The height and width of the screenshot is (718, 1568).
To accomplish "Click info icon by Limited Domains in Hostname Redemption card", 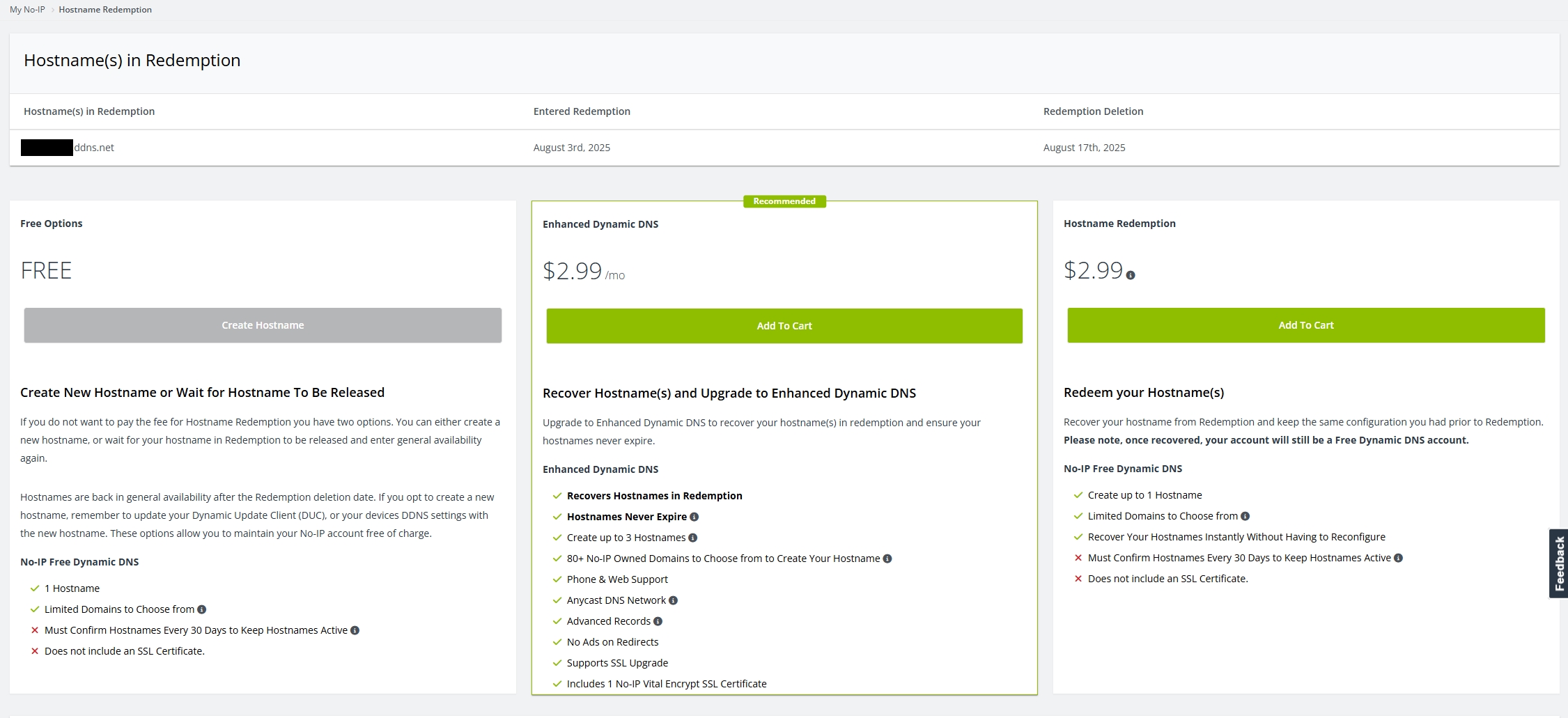I will coord(1245,516).
